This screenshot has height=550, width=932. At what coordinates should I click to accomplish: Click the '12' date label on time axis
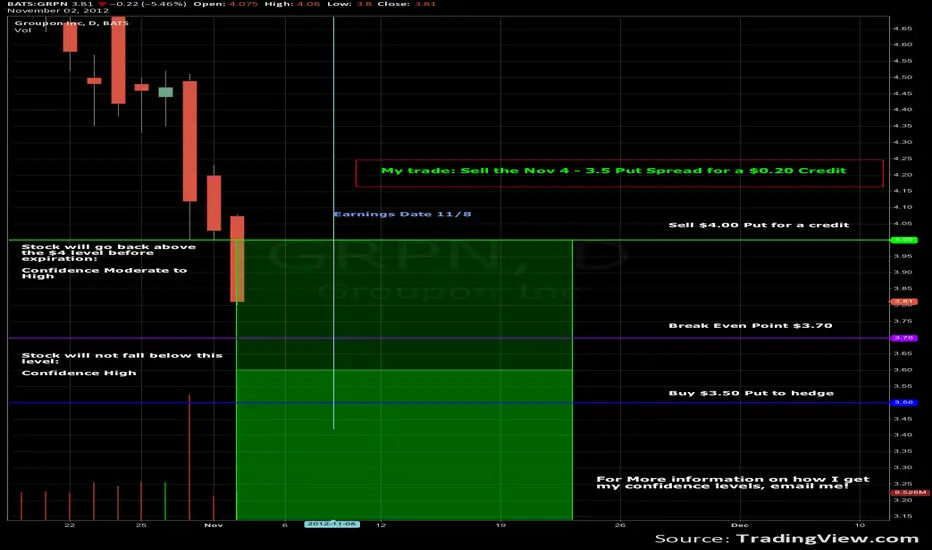[x=381, y=525]
